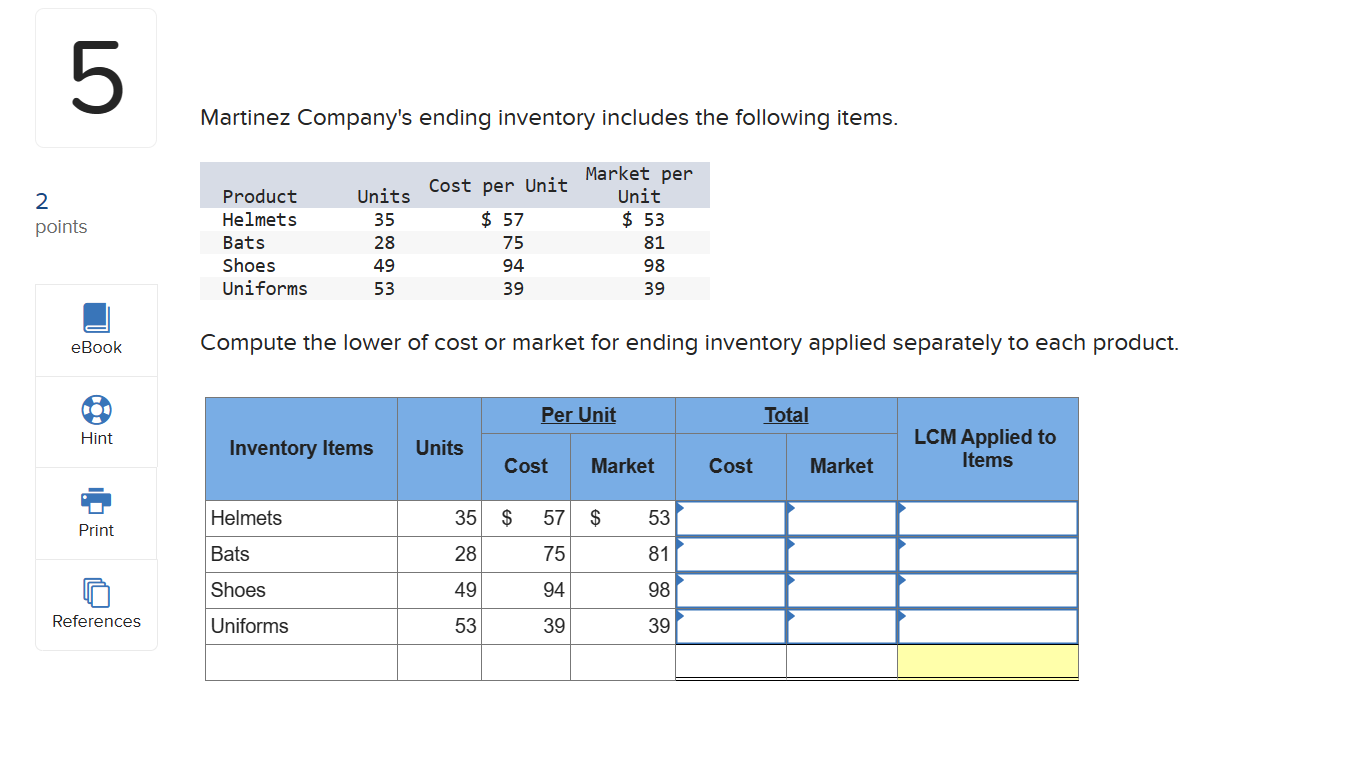The height and width of the screenshot is (759, 1347).
Task: Click the 'Per Unit' column header
Action: tap(578, 415)
